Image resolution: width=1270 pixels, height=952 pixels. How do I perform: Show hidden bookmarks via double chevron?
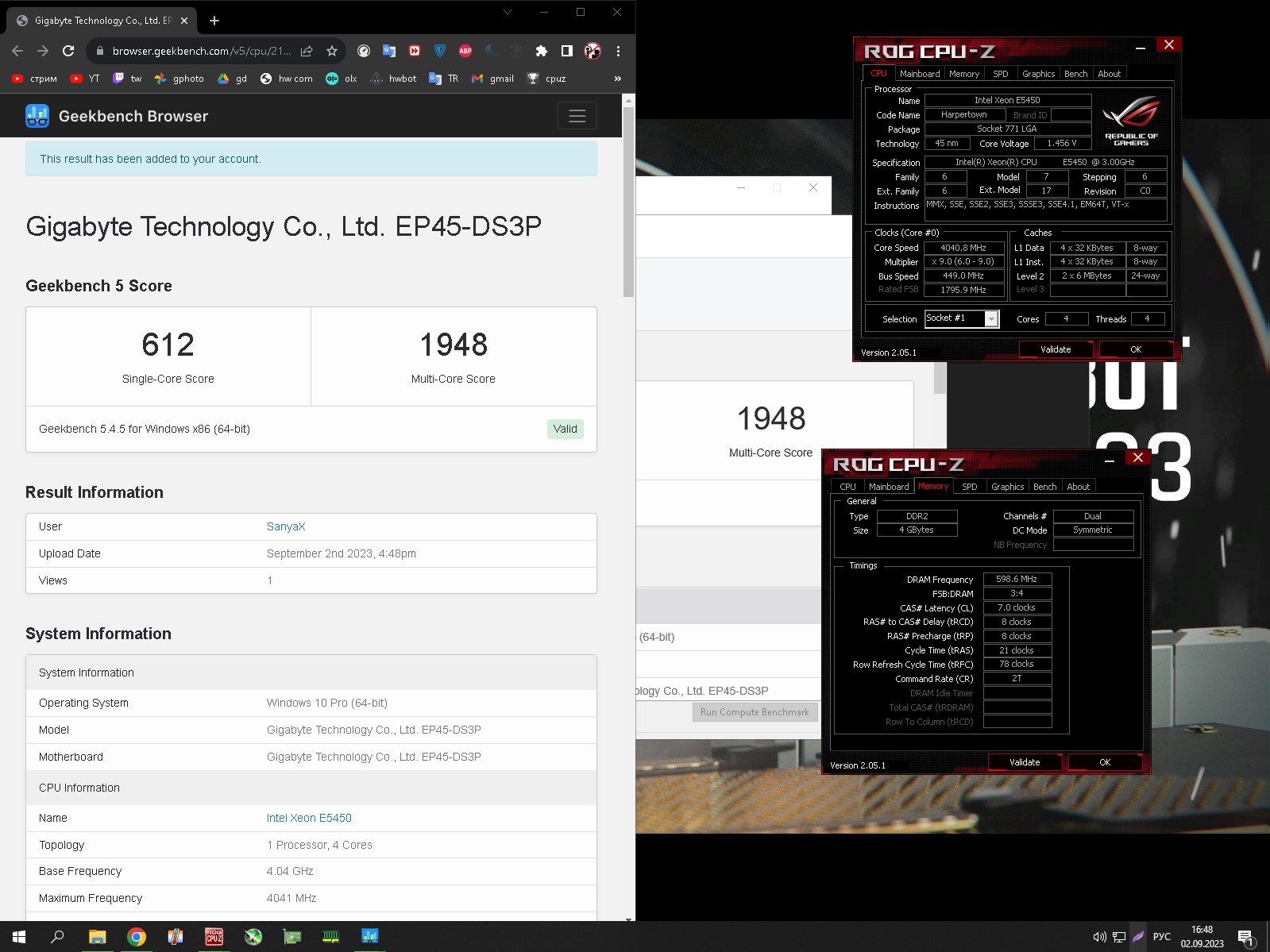point(618,79)
